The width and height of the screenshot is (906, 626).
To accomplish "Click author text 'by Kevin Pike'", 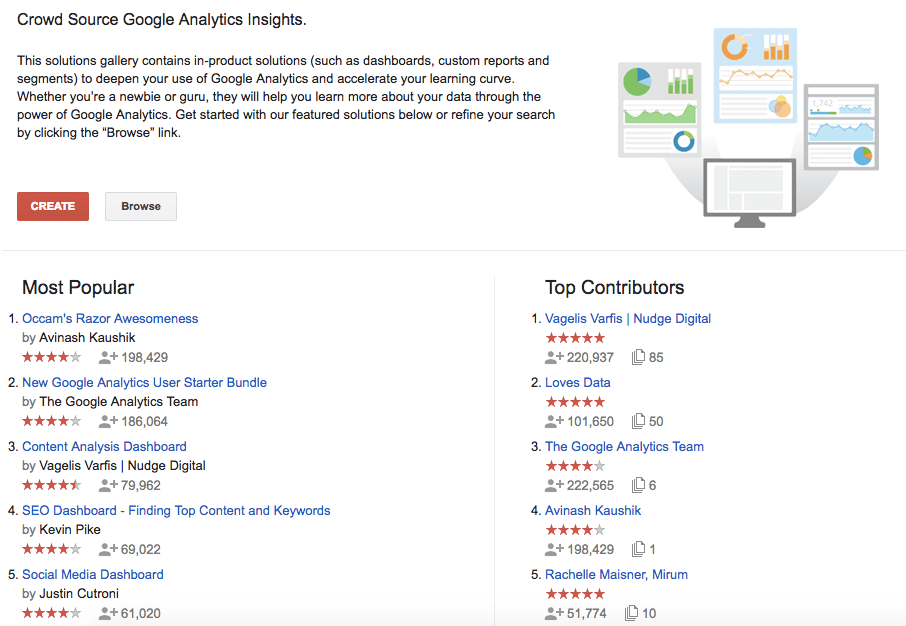I will (x=61, y=530).
